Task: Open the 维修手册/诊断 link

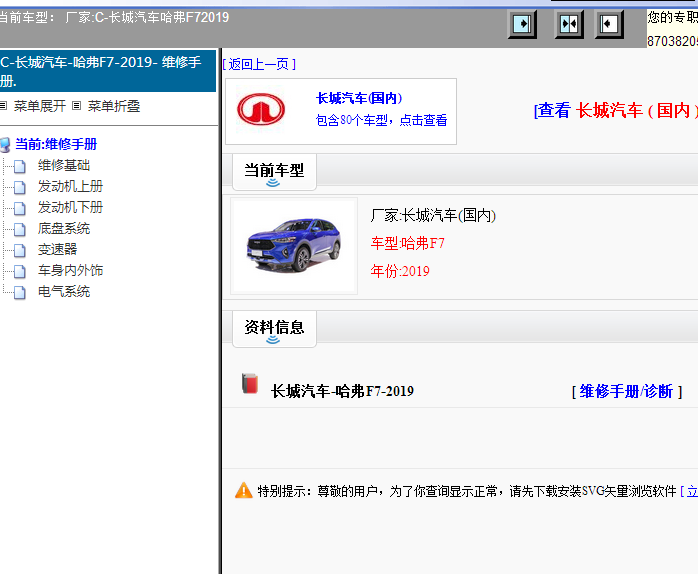Action: point(627,391)
